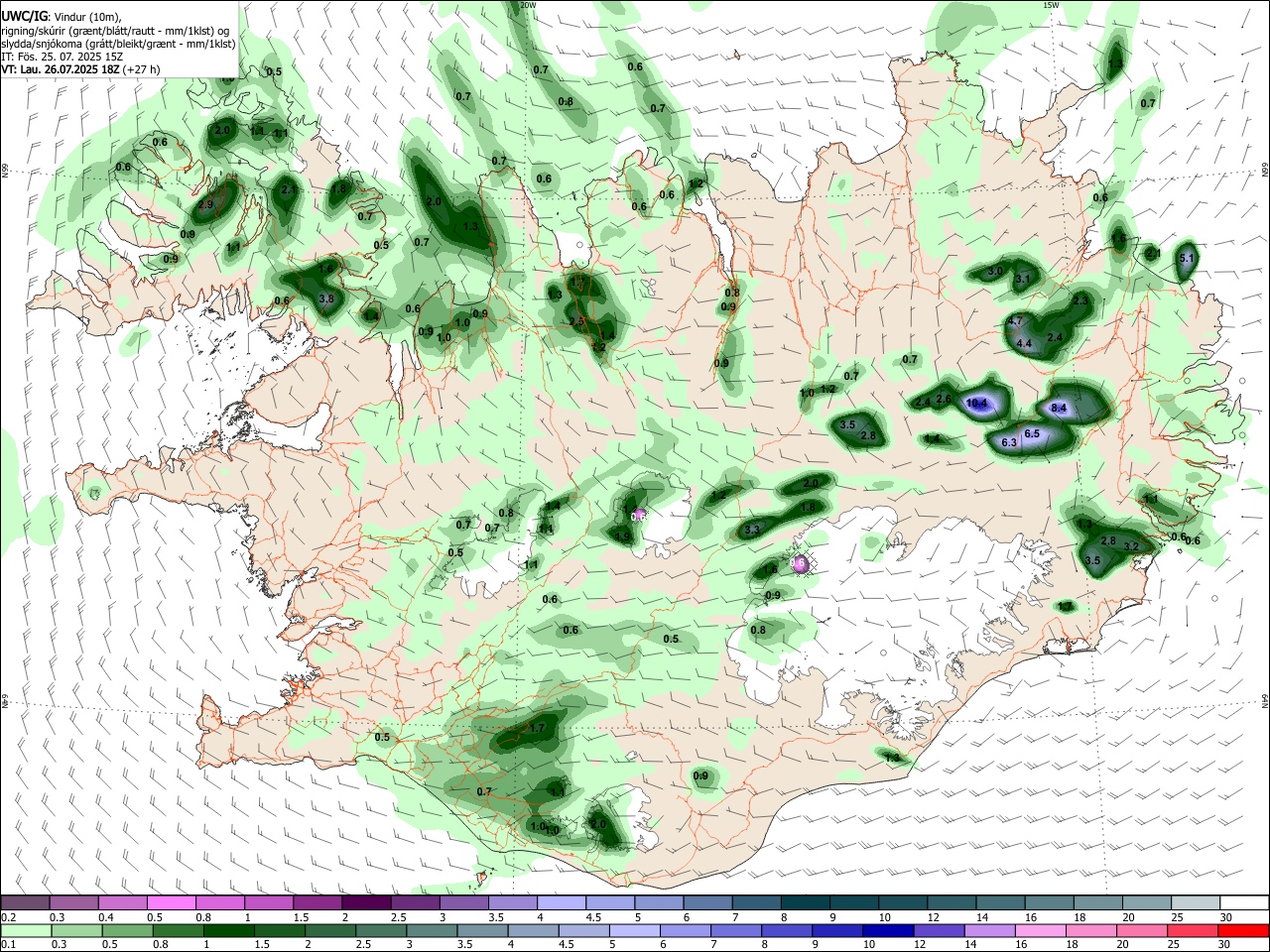Screen dimensions: 1270x952
Task: Select the 3.2 value in the southeast
Action: [1131, 546]
